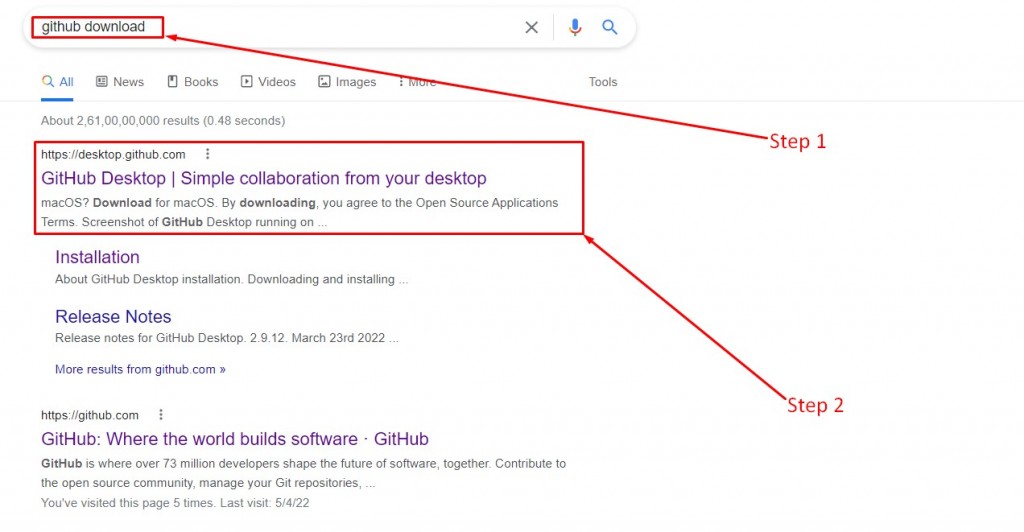The width and height of the screenshot is (1024, 532).
Task: Click the Release notes for GitHub Desktop snippet
Action: point(227,338)
